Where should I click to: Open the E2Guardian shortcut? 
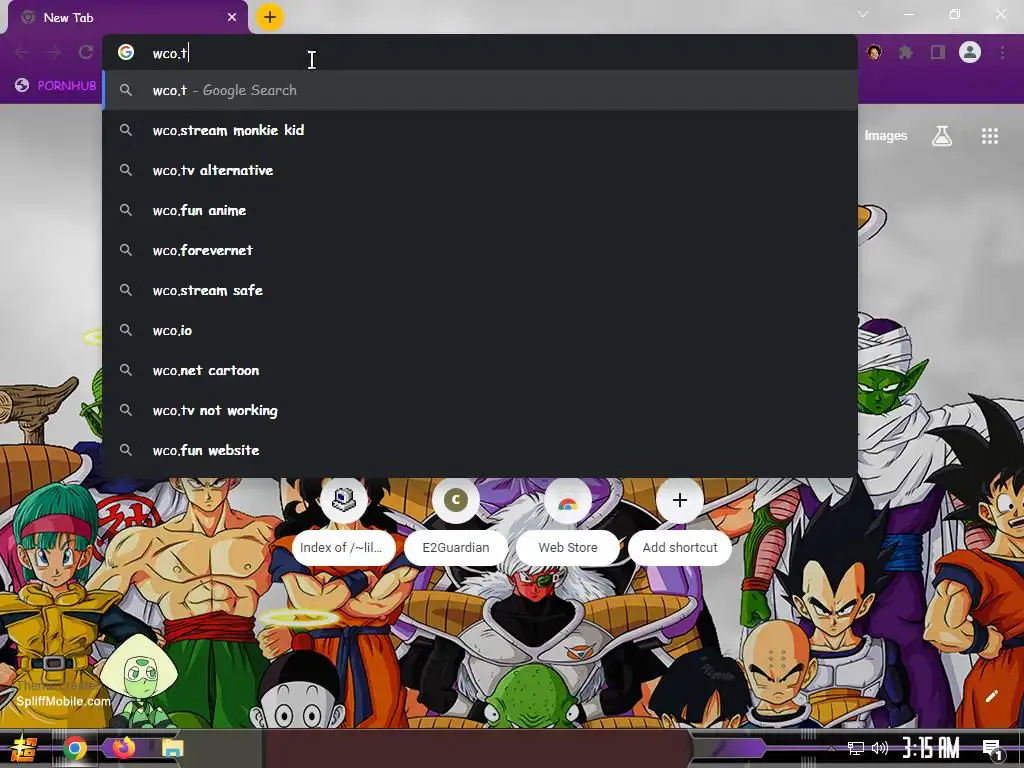(456, 522)
